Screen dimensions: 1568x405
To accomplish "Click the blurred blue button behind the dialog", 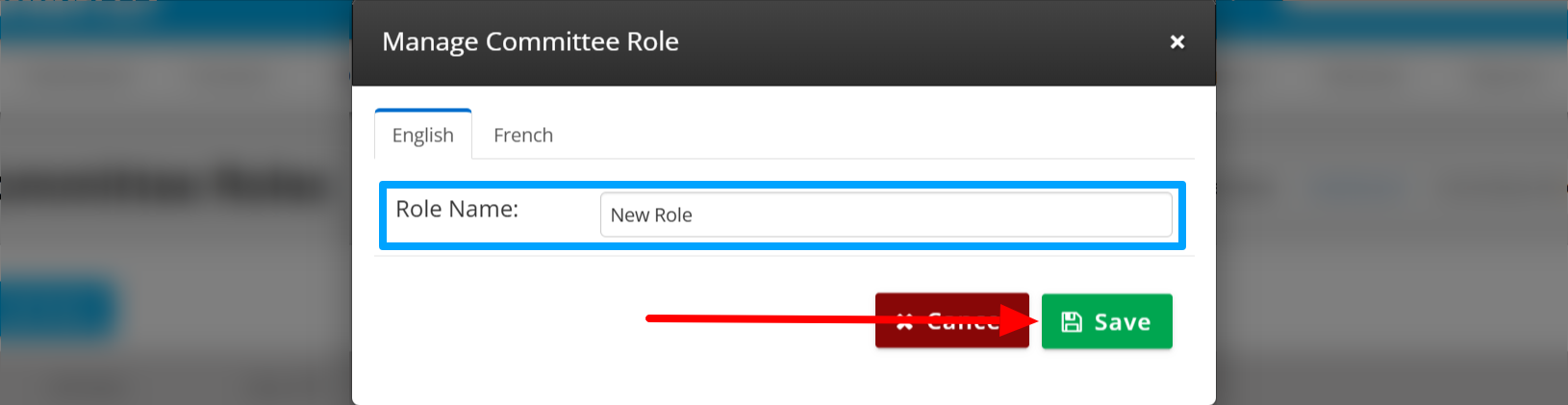I will coord(58,310).
